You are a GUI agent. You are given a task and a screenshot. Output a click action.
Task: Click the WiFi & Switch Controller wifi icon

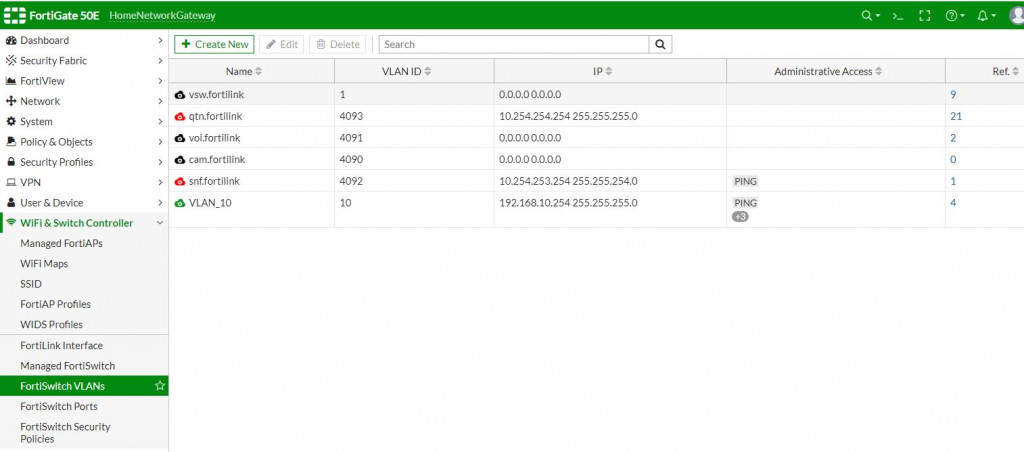pos(10,223)
